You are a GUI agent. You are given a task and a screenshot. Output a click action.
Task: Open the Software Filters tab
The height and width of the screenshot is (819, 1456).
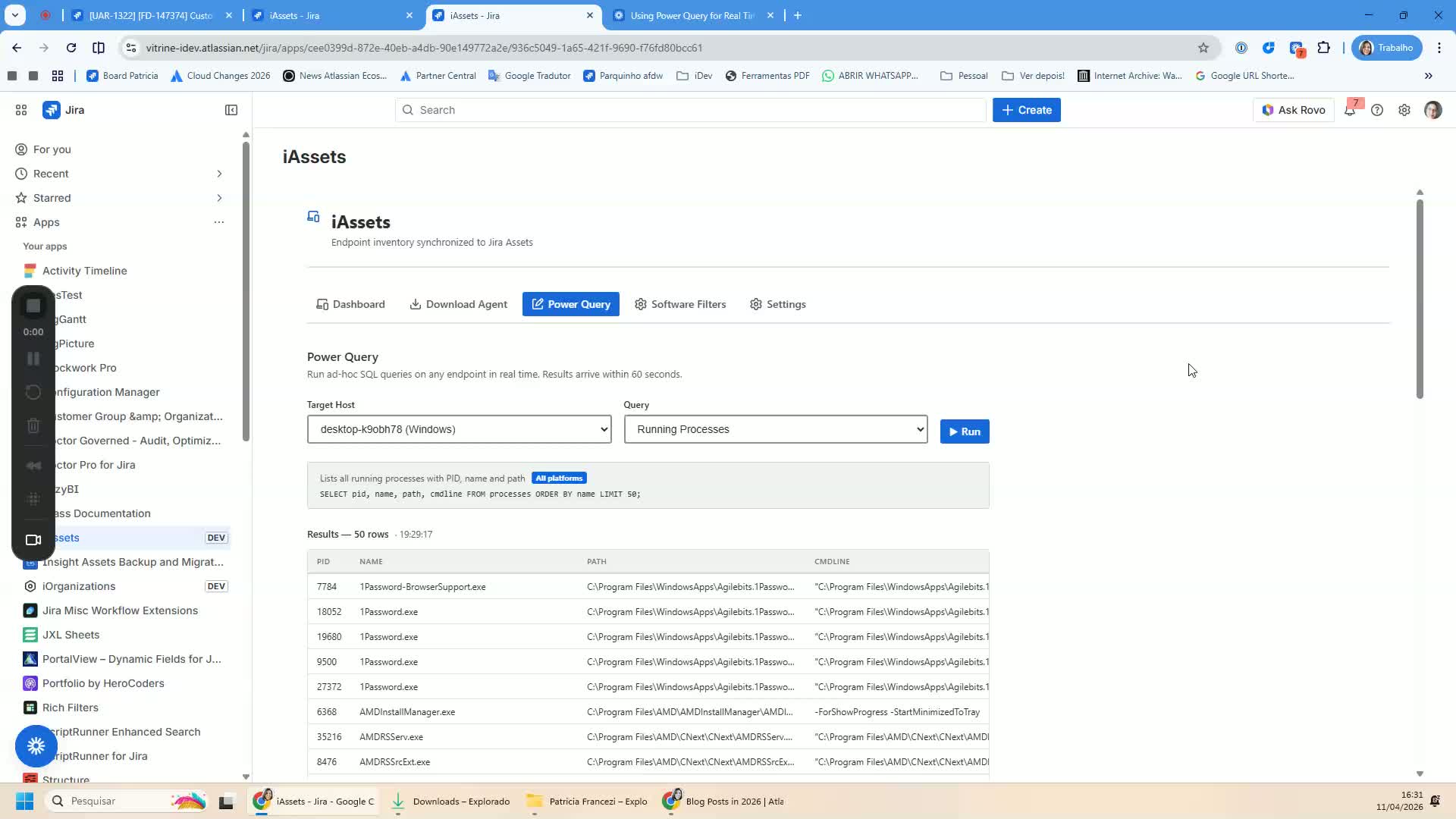tap(680, 304)
